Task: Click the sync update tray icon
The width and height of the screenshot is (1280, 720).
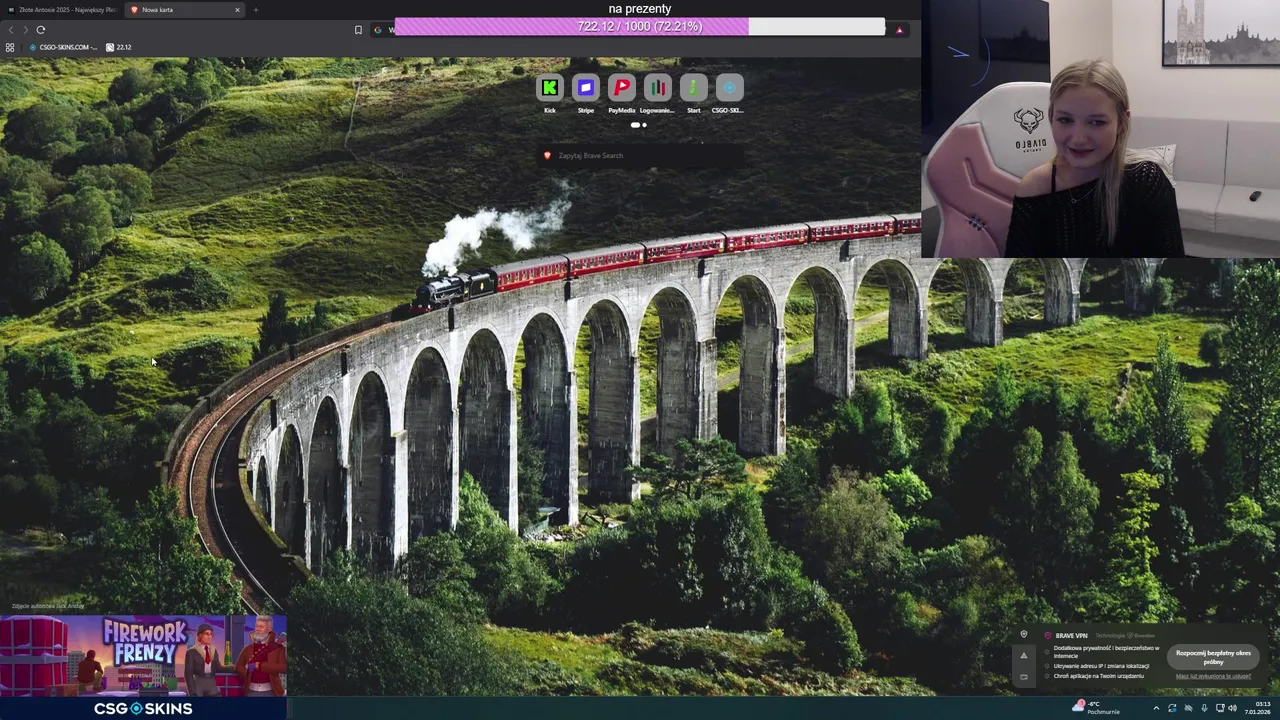Action: point(1172,708)
